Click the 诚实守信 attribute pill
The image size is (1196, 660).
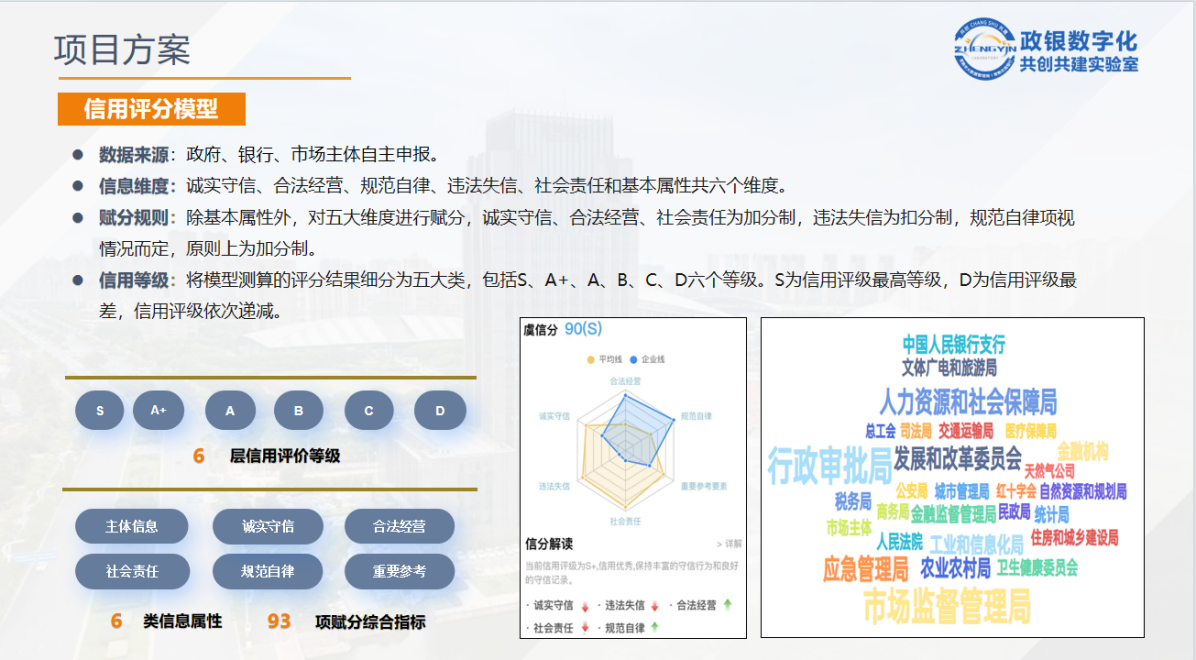(268, 526)
